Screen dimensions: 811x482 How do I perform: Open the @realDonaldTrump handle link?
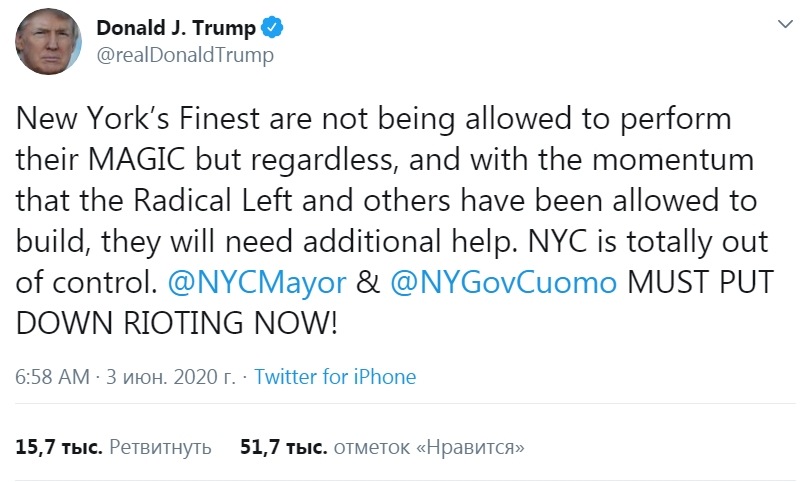(184, 56)
